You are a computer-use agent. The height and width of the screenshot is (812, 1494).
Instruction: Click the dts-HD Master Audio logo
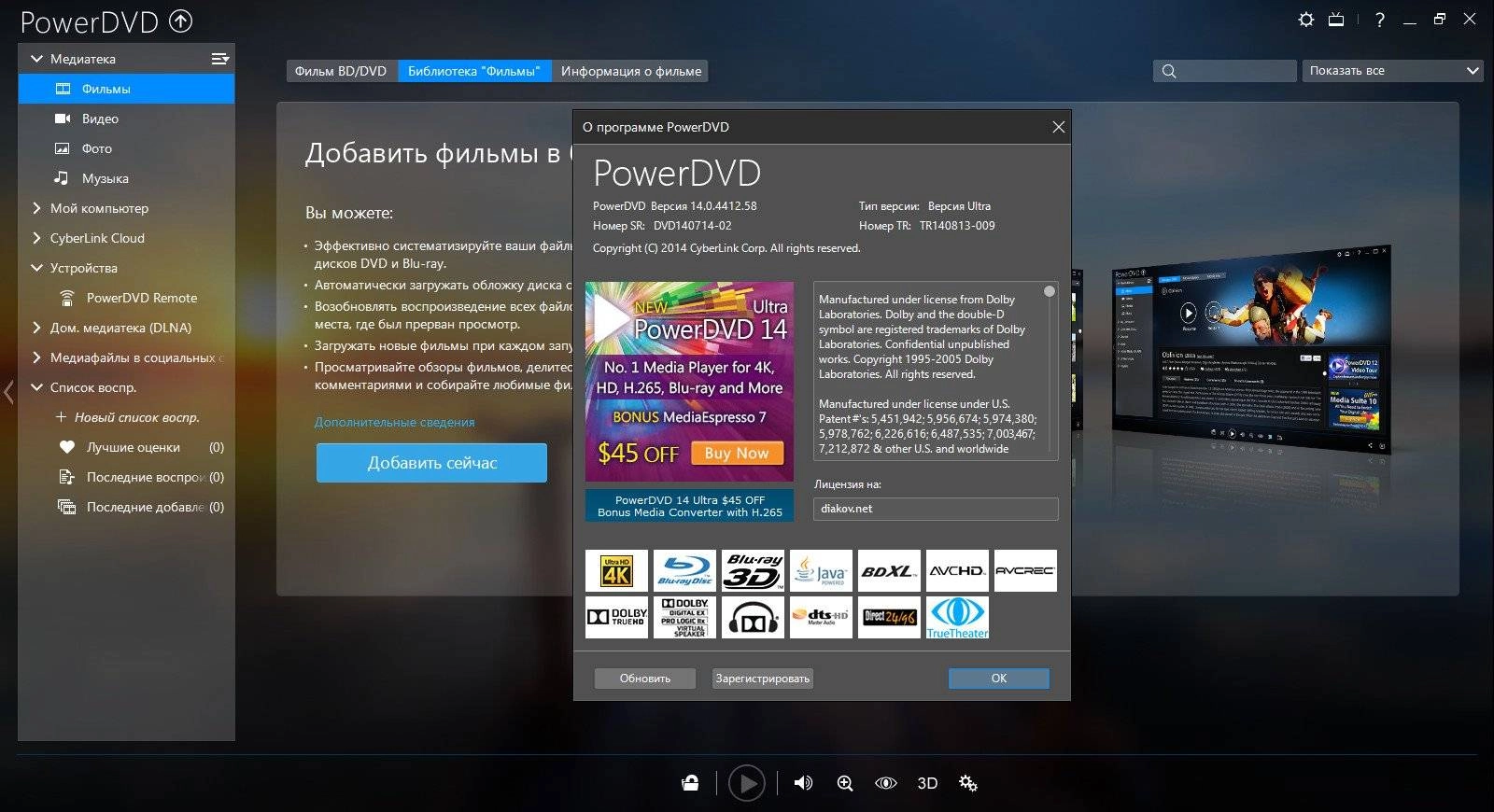tap(821, 617)
